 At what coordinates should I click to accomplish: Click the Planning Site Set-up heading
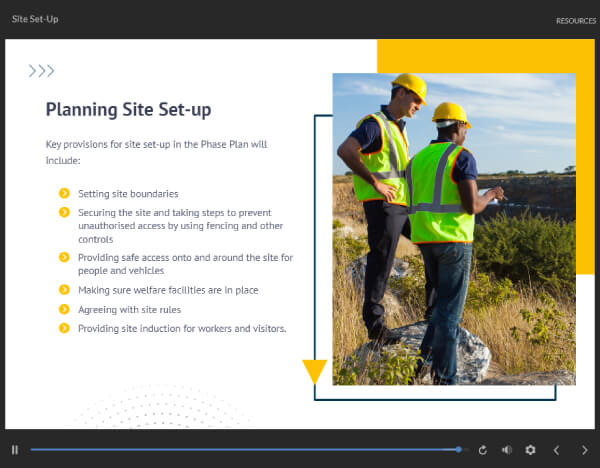(x=129, y=110)
